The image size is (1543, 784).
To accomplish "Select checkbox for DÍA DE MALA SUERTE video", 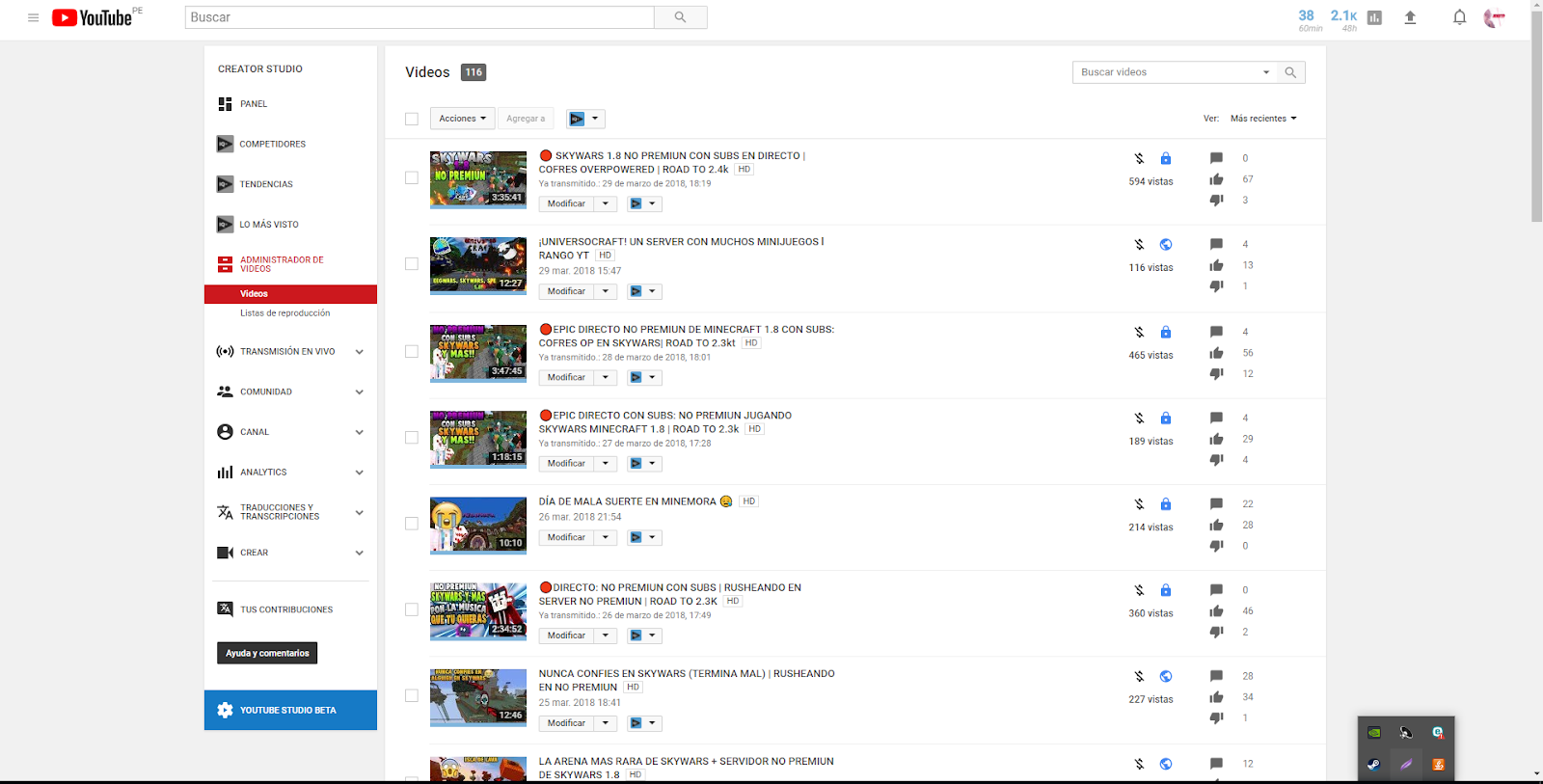I will tap(412, 524).
